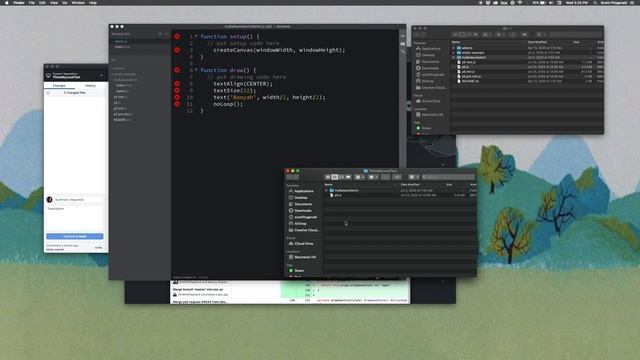Image resolution: width=640 pixels, height=360 pixels.
Task: Switch back Finder window to icon view
Action: pyautogui.click(x=455, y=35)
